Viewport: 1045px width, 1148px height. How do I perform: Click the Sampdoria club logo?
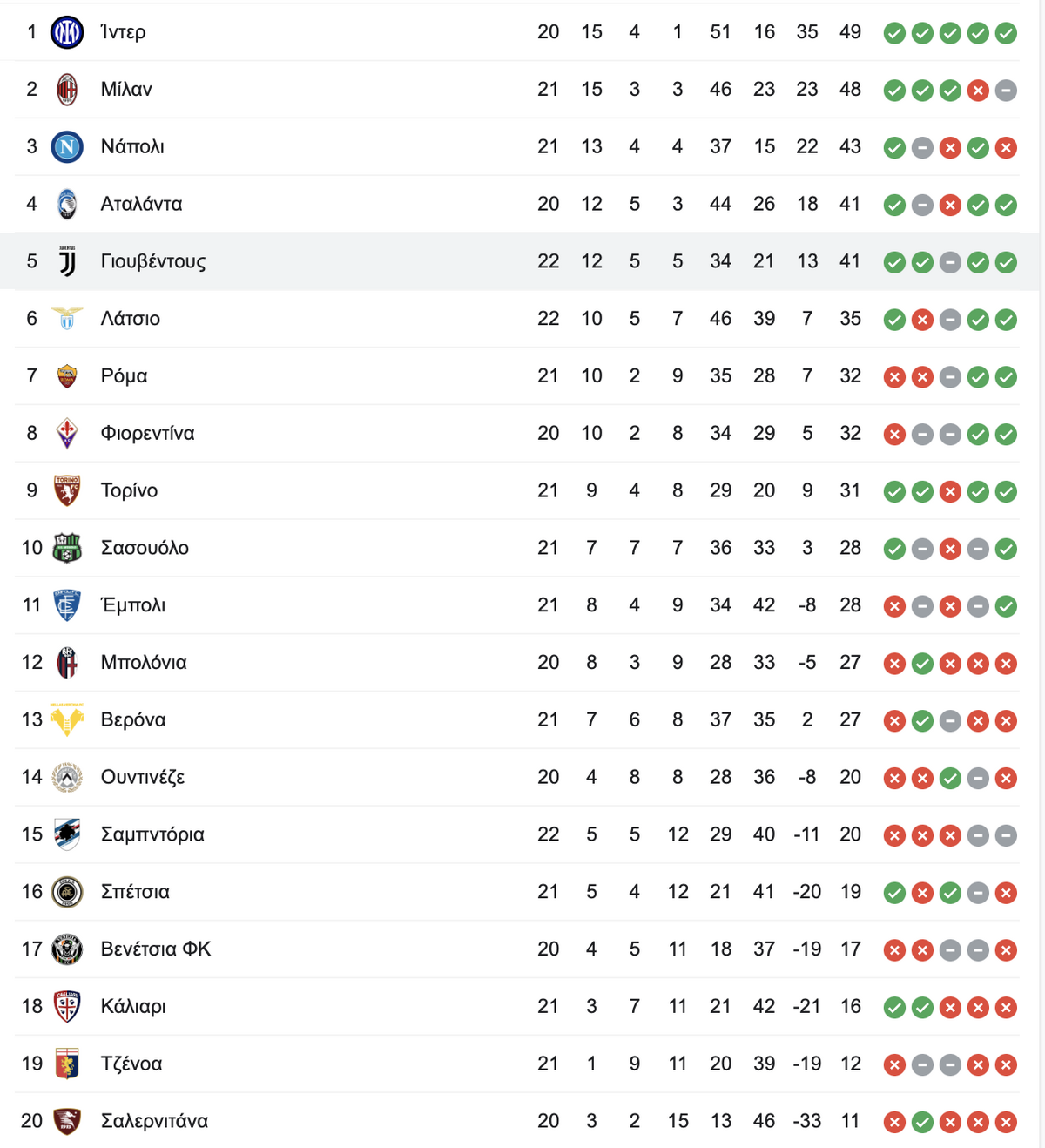(67, 834)
